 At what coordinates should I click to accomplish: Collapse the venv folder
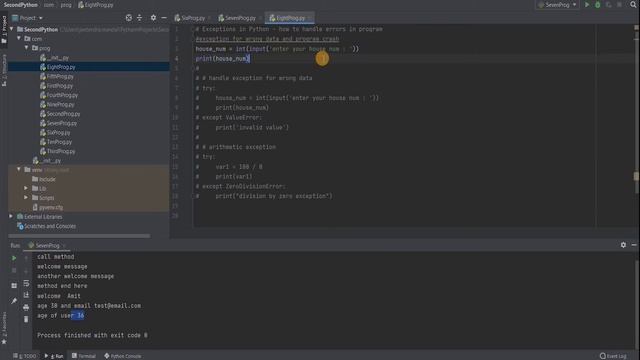[19, 169]
